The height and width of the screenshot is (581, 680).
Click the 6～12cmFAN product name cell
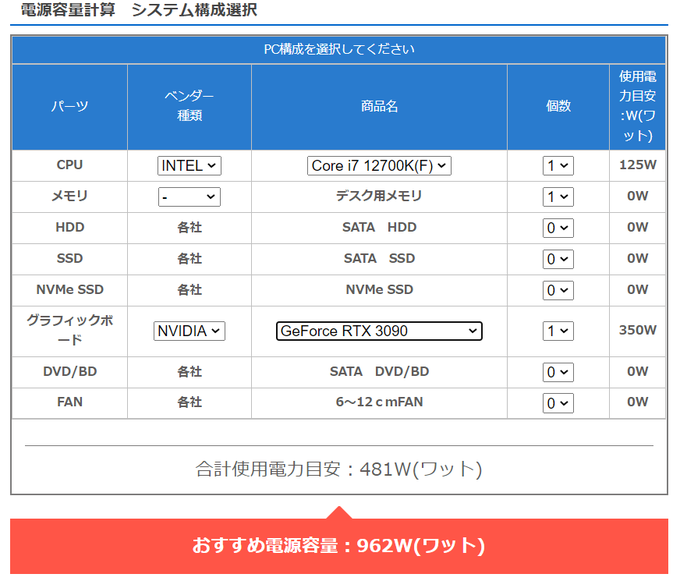click(379, 402)
